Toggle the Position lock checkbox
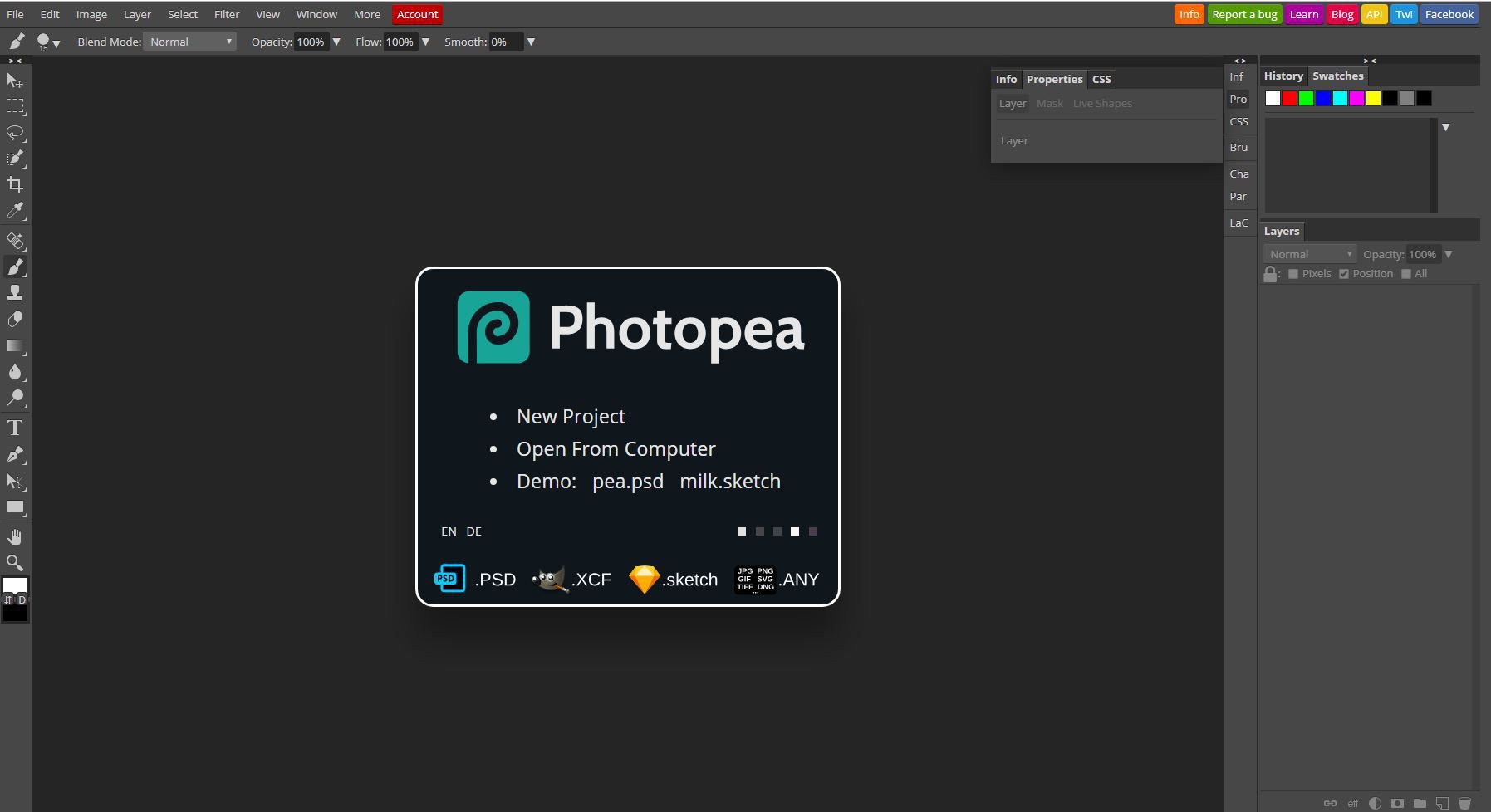 click(x=1344, y=274)
